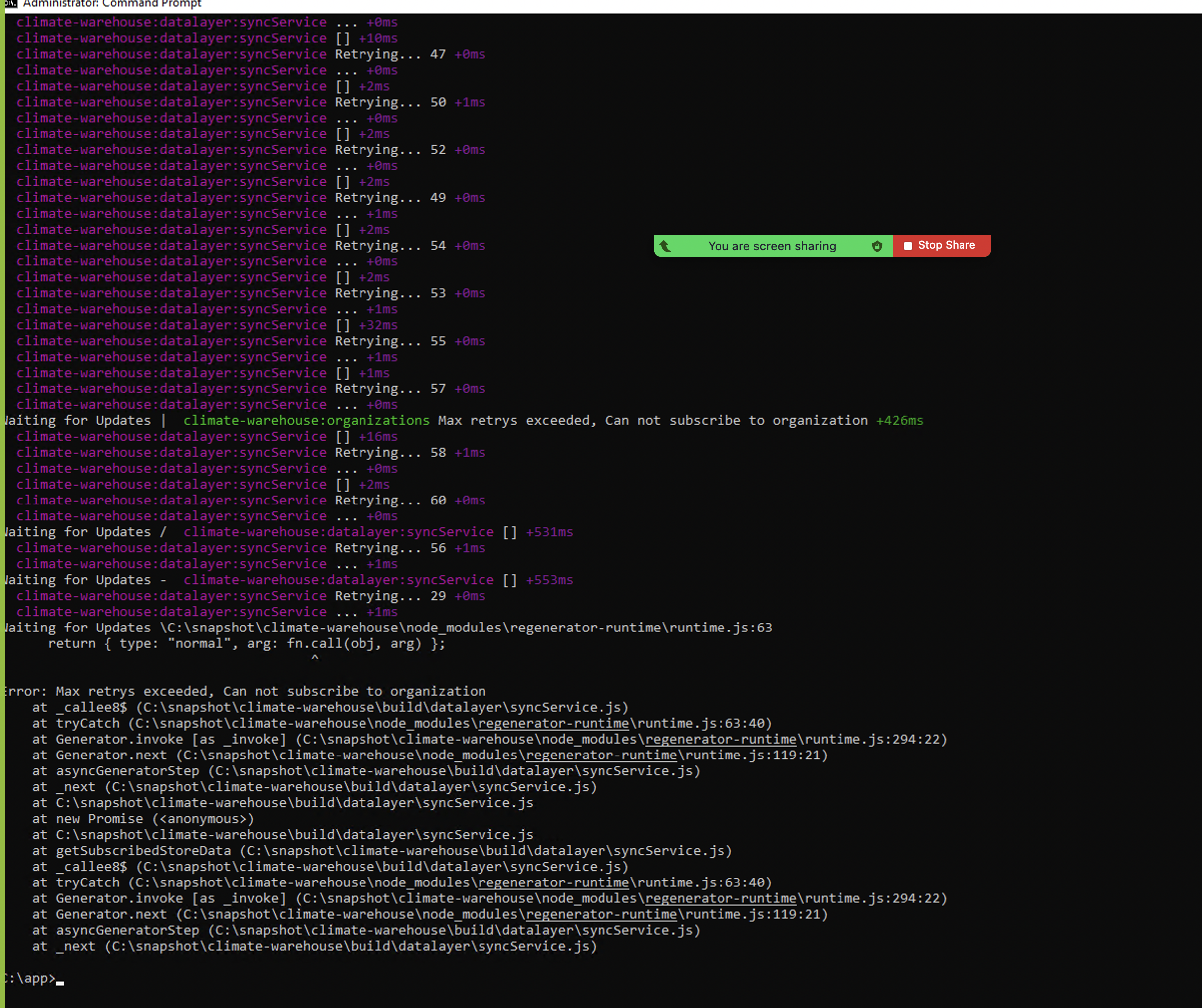Click the "Retrying... 52" log line
The width and height of the screenshot is (1202, 1008).
[x=250, y=150]
